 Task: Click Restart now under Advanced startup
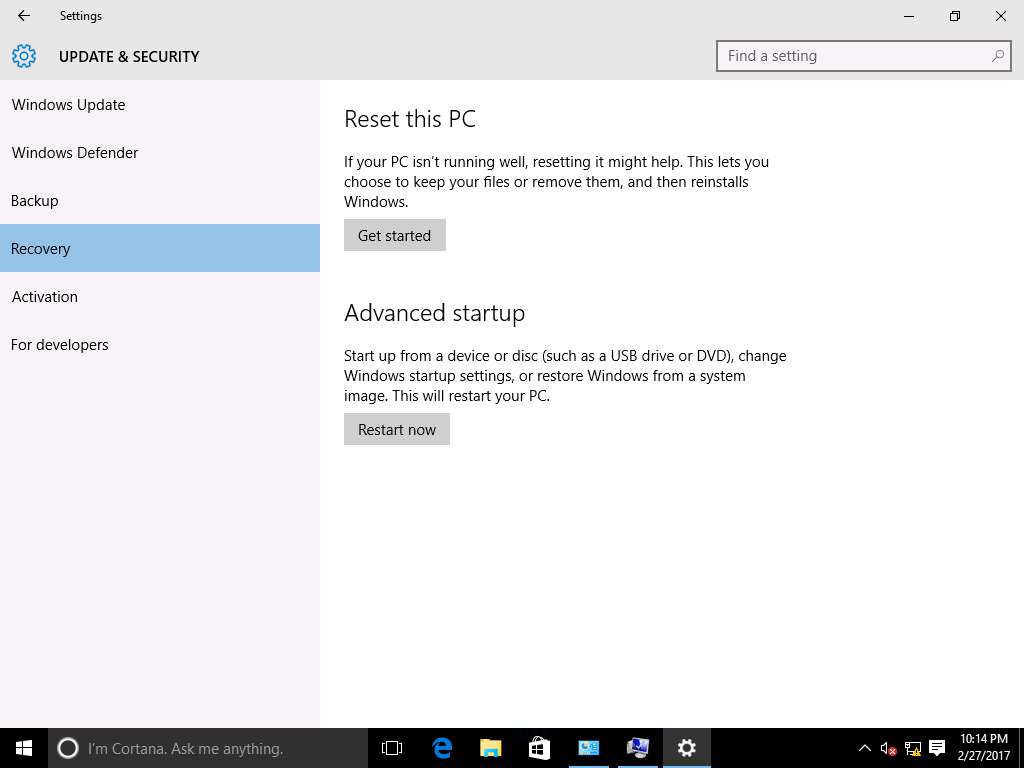tap(396, 429)
